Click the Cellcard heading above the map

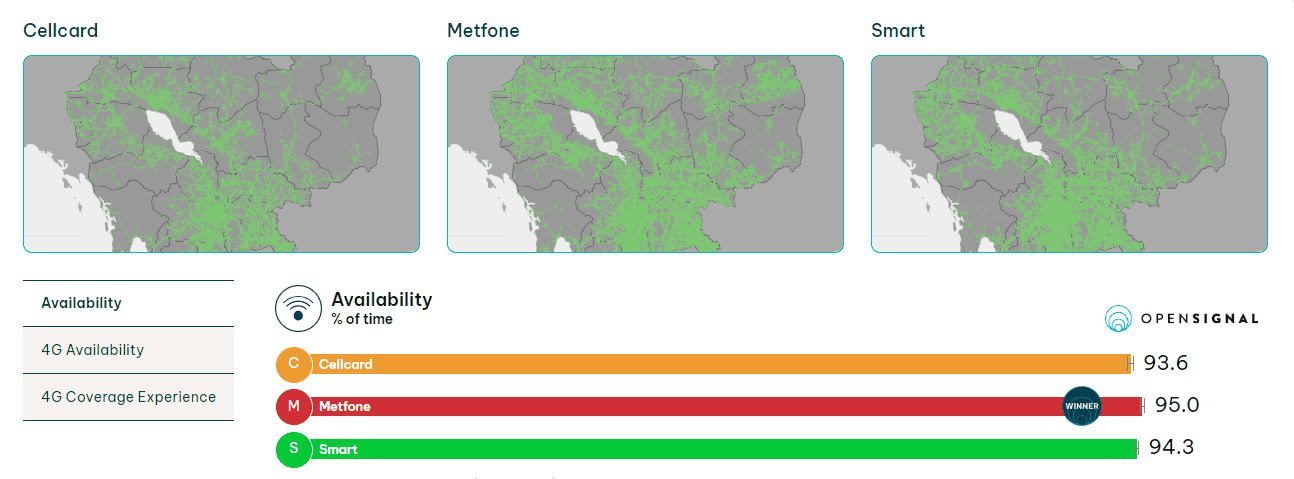61,31
